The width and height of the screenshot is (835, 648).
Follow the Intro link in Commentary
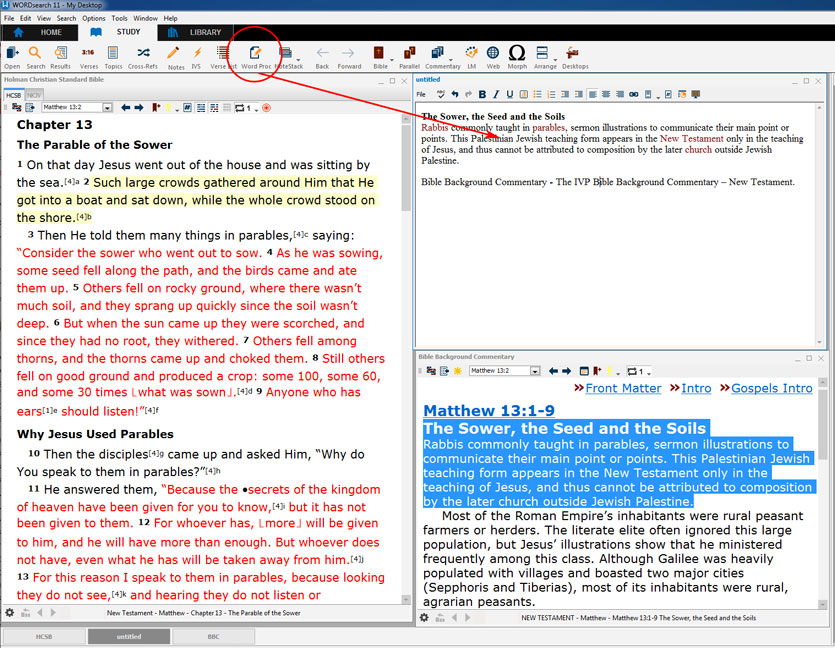tap(696, 388)
